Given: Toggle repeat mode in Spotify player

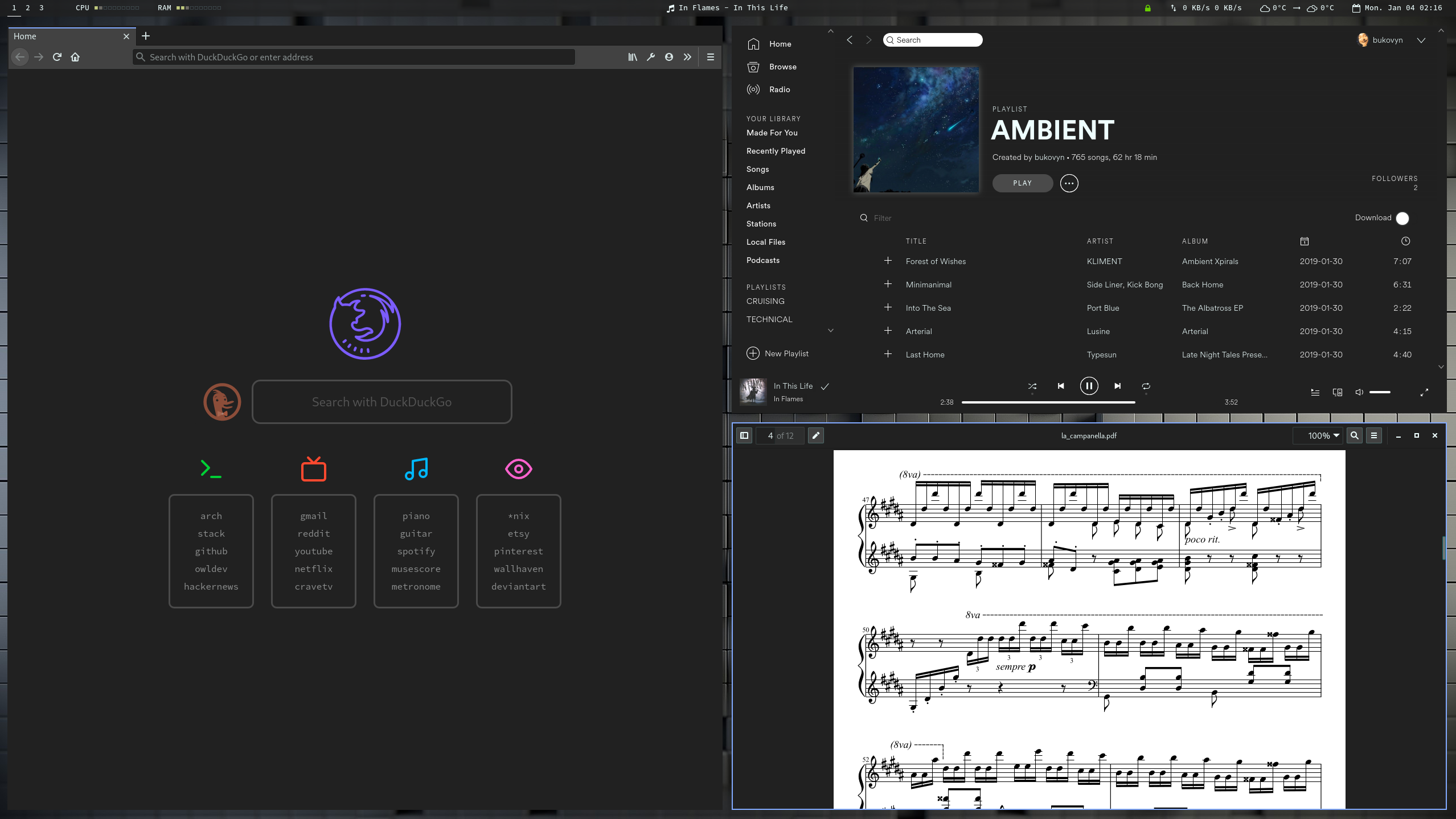Looking at the screenshot, I should pos(1146,386).
